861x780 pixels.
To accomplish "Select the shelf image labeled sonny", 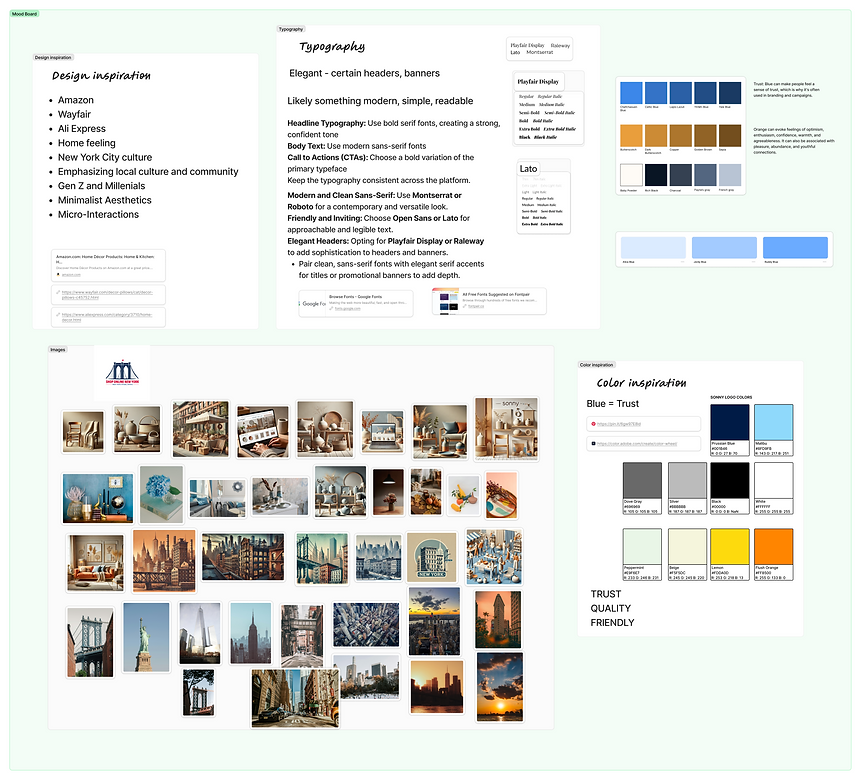I will coord(506,428).
